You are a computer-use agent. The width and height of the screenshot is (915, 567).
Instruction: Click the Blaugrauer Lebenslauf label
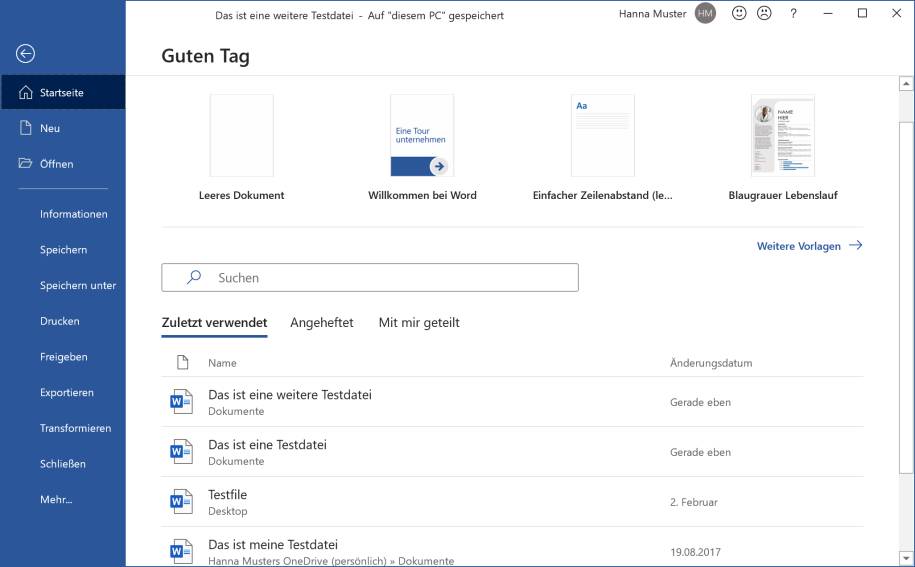click(783, 195)
